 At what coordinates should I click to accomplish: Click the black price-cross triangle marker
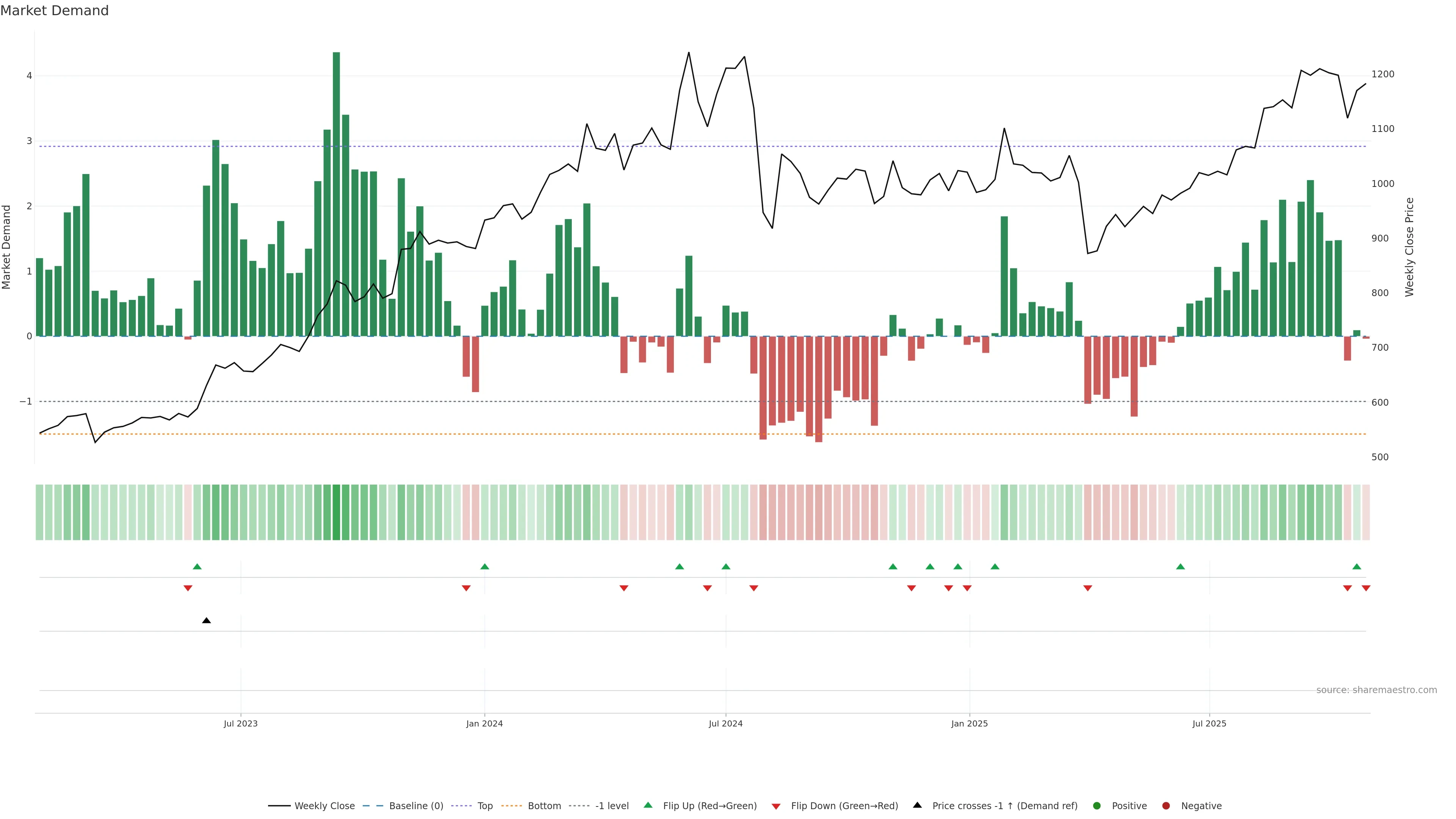(206, 621)
